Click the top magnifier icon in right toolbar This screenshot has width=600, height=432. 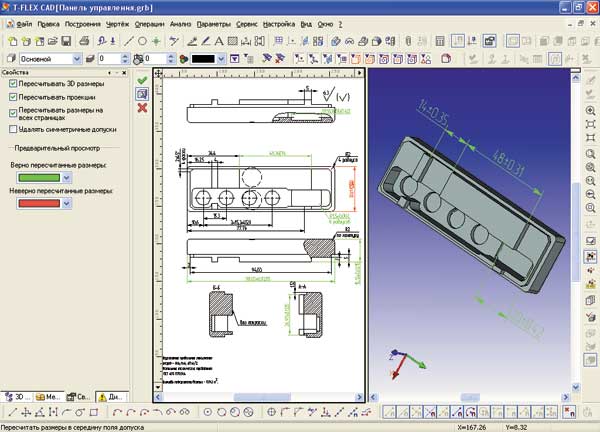pos(591,107)
